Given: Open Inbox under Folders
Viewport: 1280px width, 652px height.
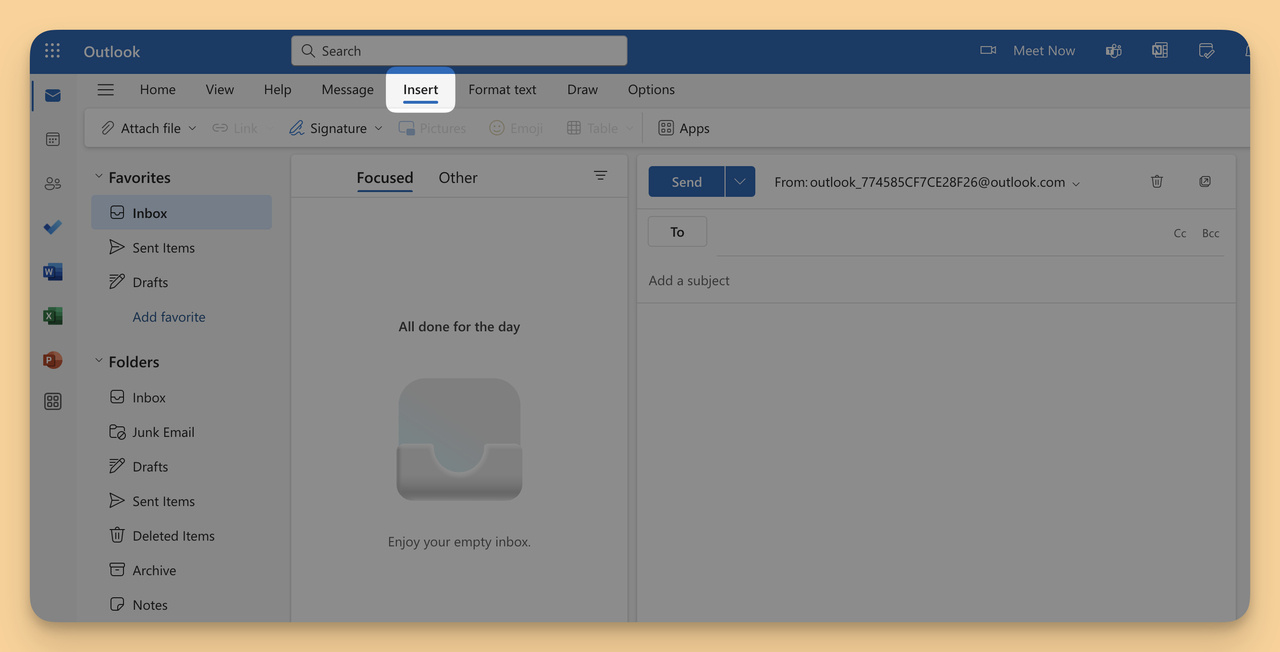Looking at the screenshot, I should click(181, 397).
